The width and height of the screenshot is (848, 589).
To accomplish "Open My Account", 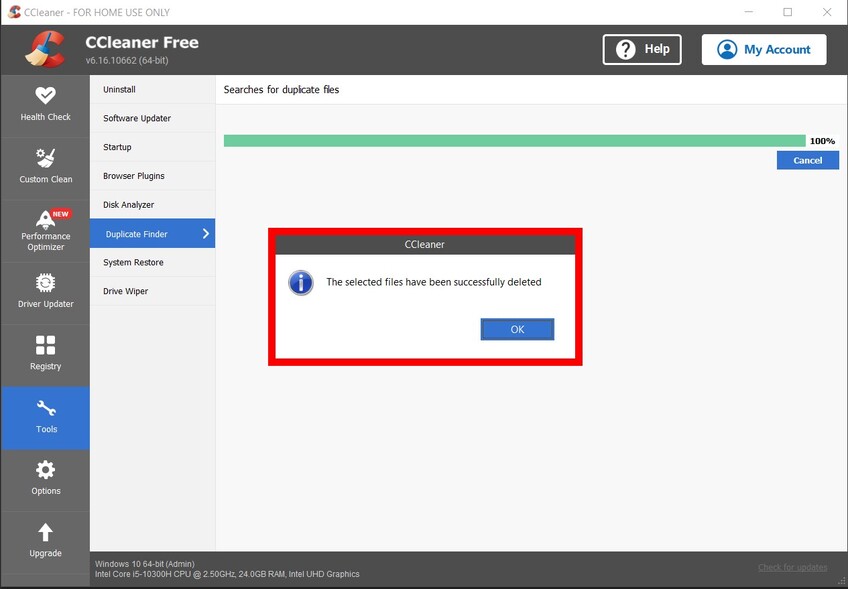I will [763, 48].
